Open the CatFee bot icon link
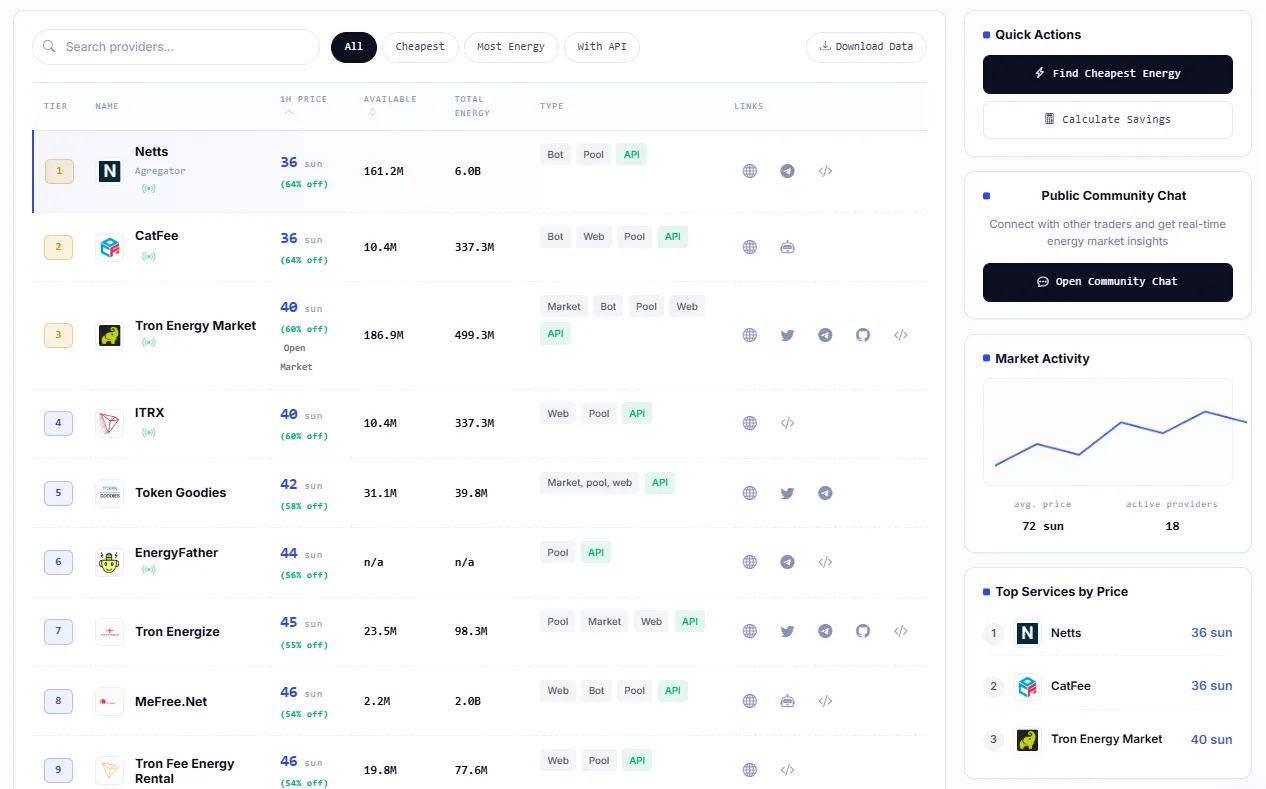Image resolution: width=1266 pixels, height=789 pixels. (x=788, y=247)
